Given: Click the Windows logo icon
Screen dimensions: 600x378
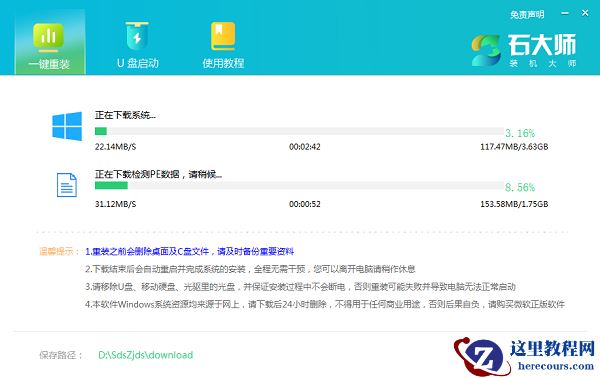Looking at the screenshot, I should tap(67, 126).
